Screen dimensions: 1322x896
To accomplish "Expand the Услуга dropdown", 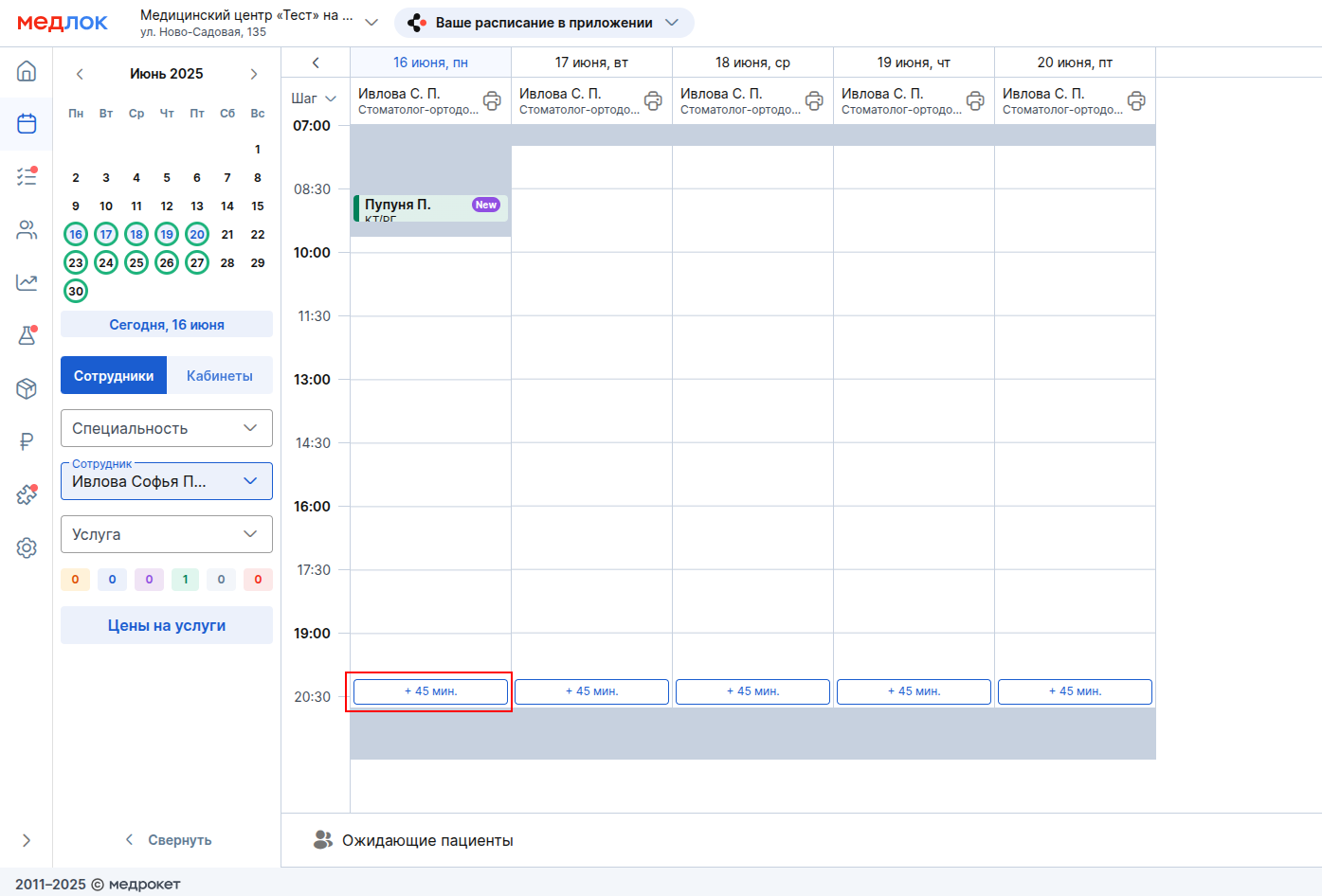I will click(167, 534).
